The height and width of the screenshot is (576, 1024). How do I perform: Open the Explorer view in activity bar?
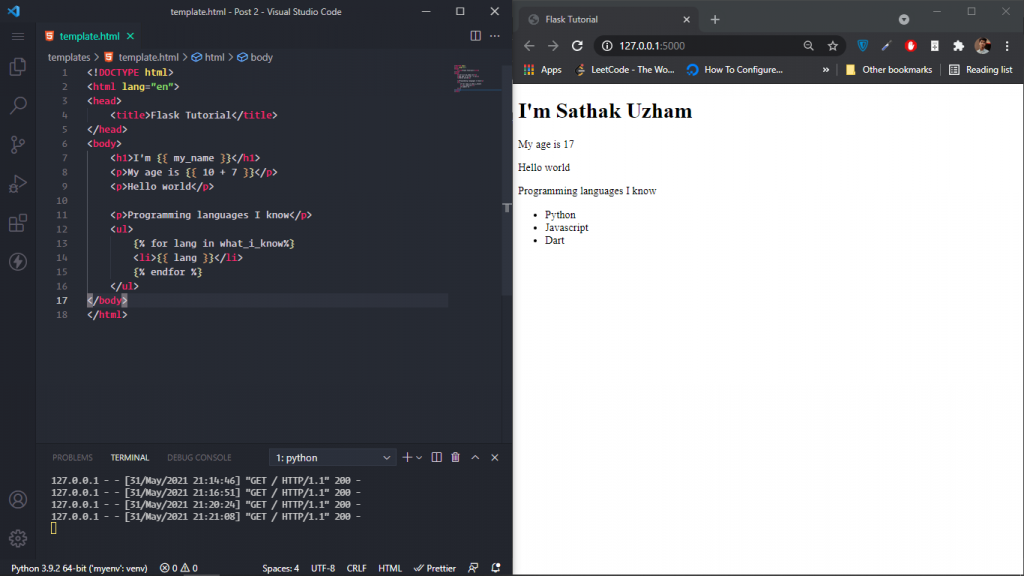[18, 67]
